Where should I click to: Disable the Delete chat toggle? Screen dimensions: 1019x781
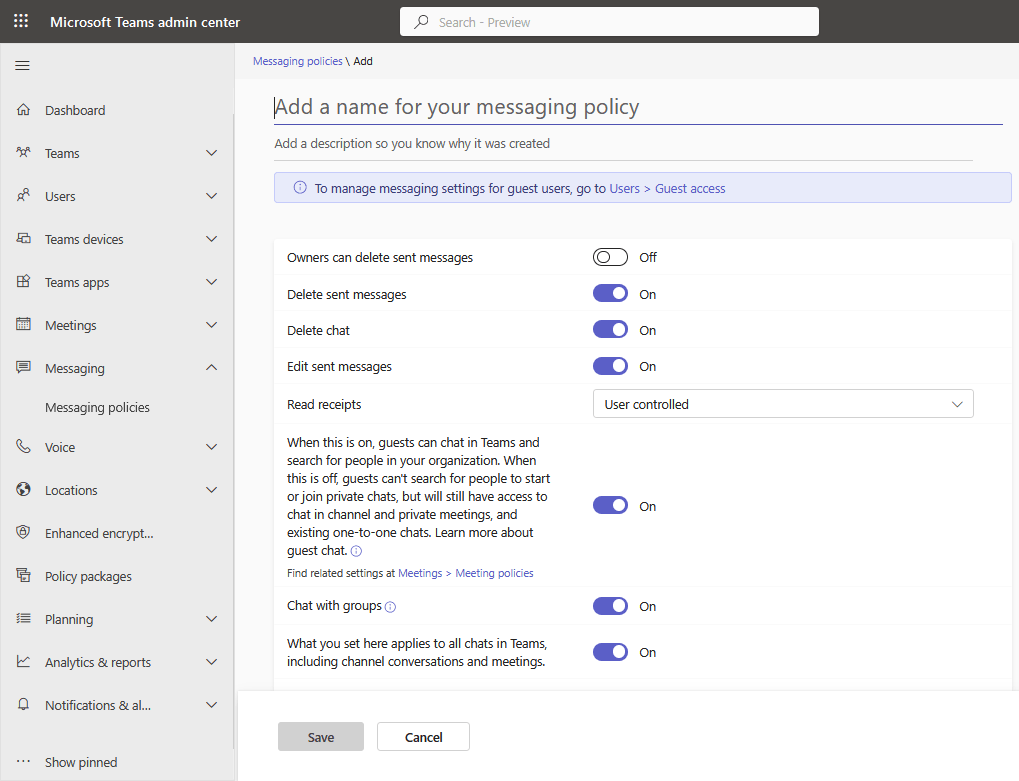[x=610, y=329]
